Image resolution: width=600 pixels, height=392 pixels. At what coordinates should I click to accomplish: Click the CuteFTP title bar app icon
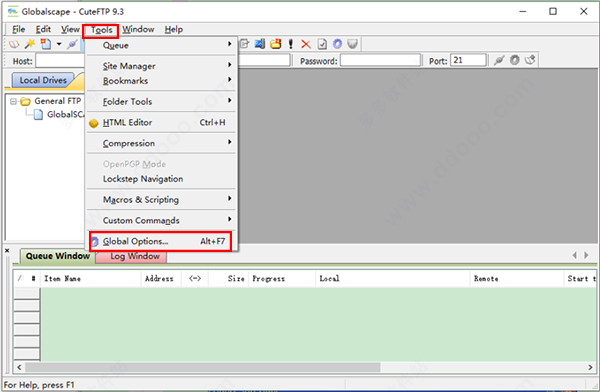pos(13,11)
